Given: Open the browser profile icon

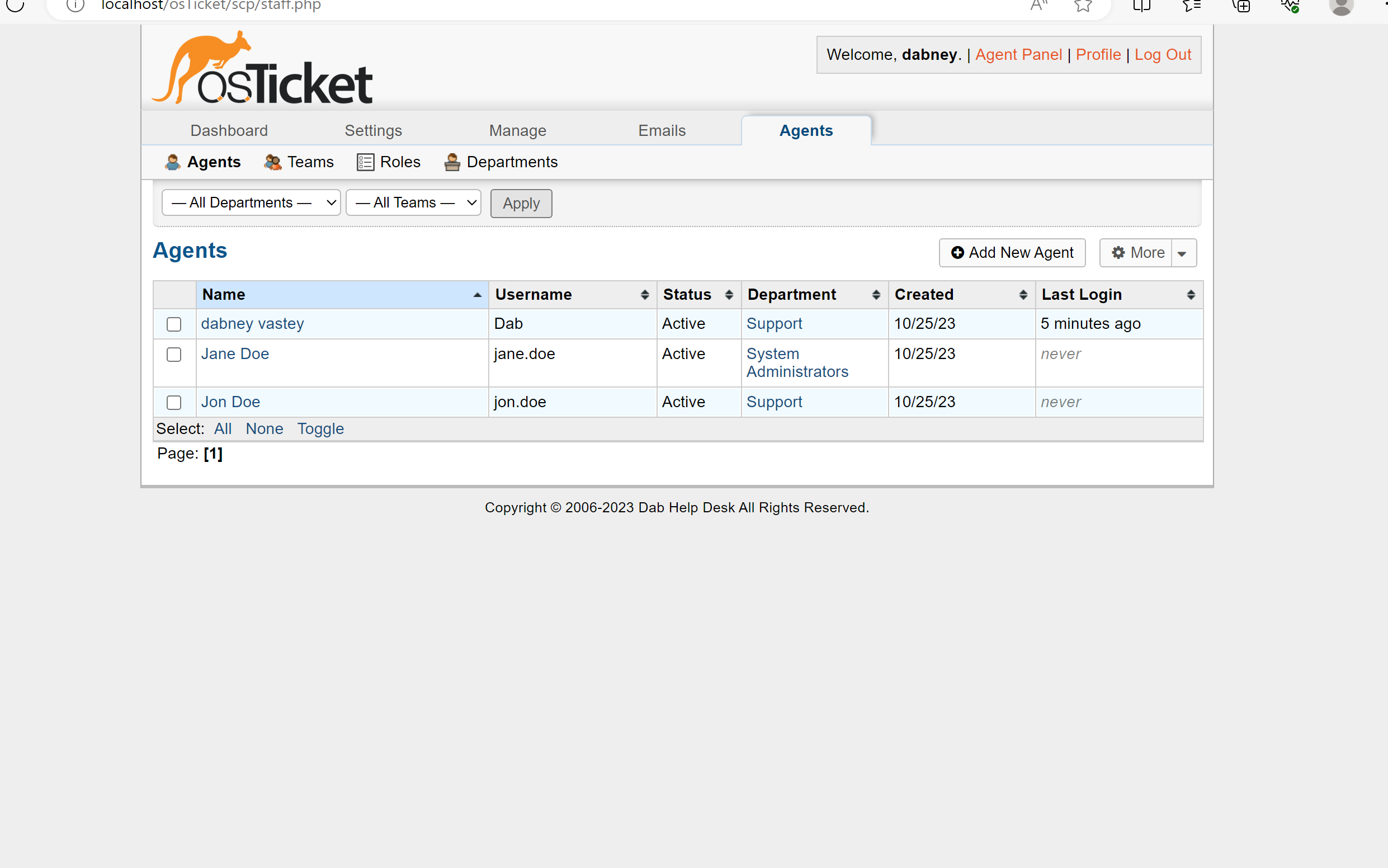Looking at the screenshot, I should point(1342,6).
